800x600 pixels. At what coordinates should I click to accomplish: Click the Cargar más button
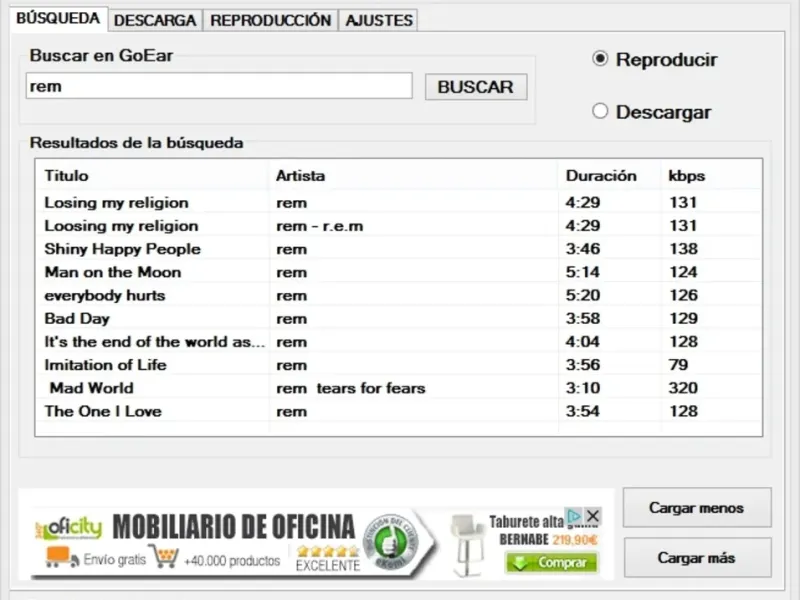tap(697, 558)
